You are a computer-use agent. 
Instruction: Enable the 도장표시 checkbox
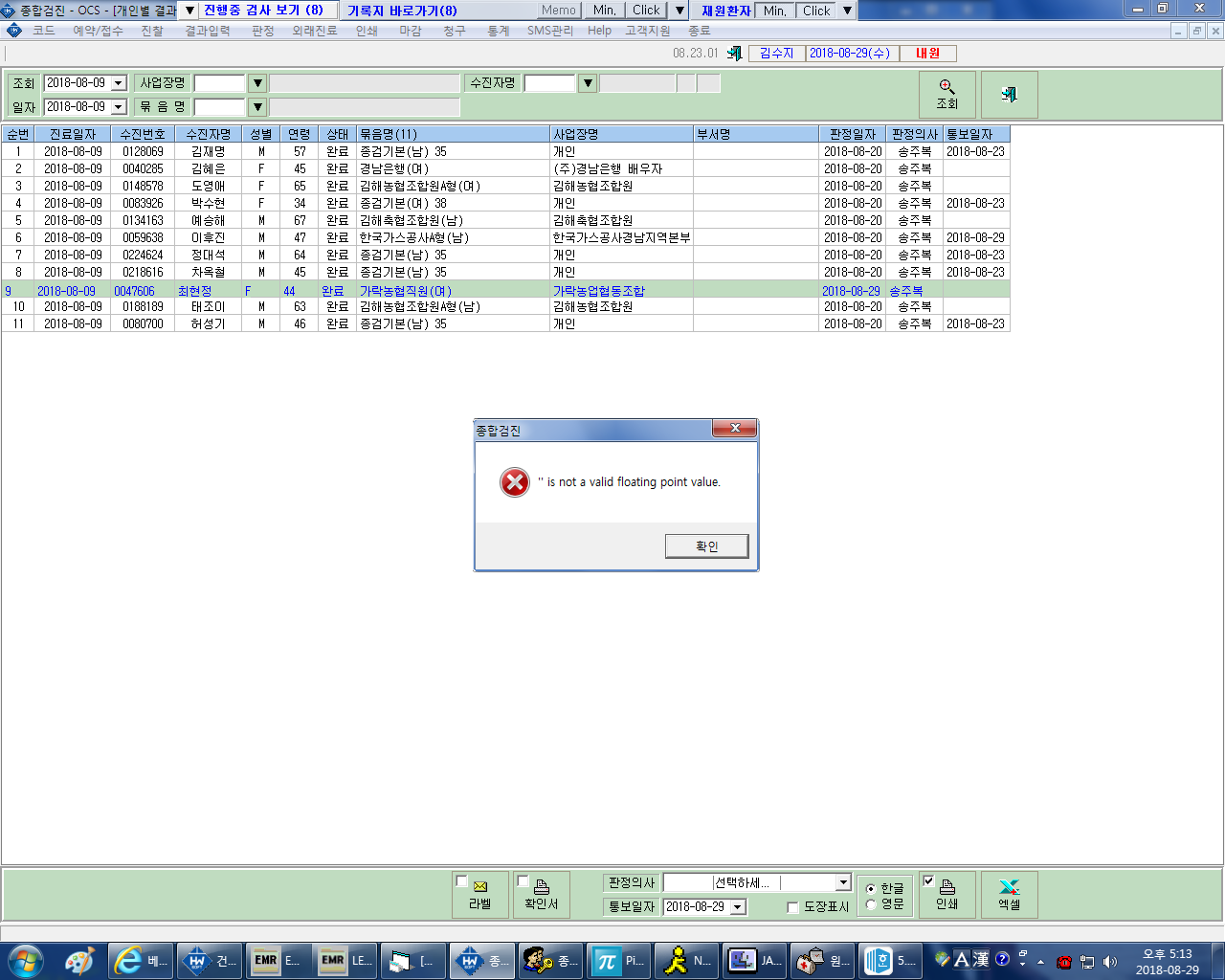coord(792,907)
